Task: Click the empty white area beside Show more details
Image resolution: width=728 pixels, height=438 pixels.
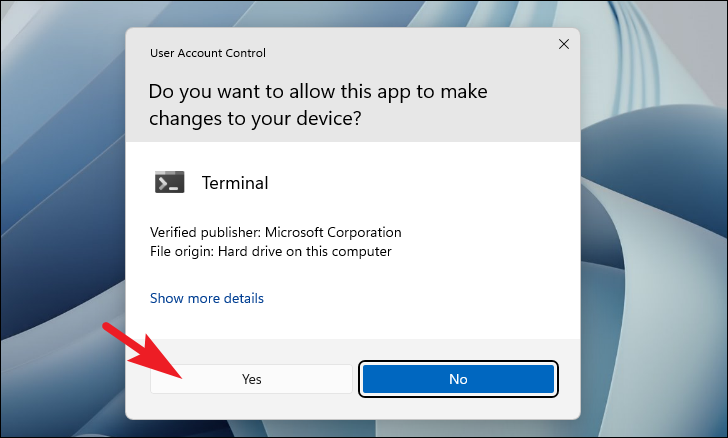Action: coord(418,298)
